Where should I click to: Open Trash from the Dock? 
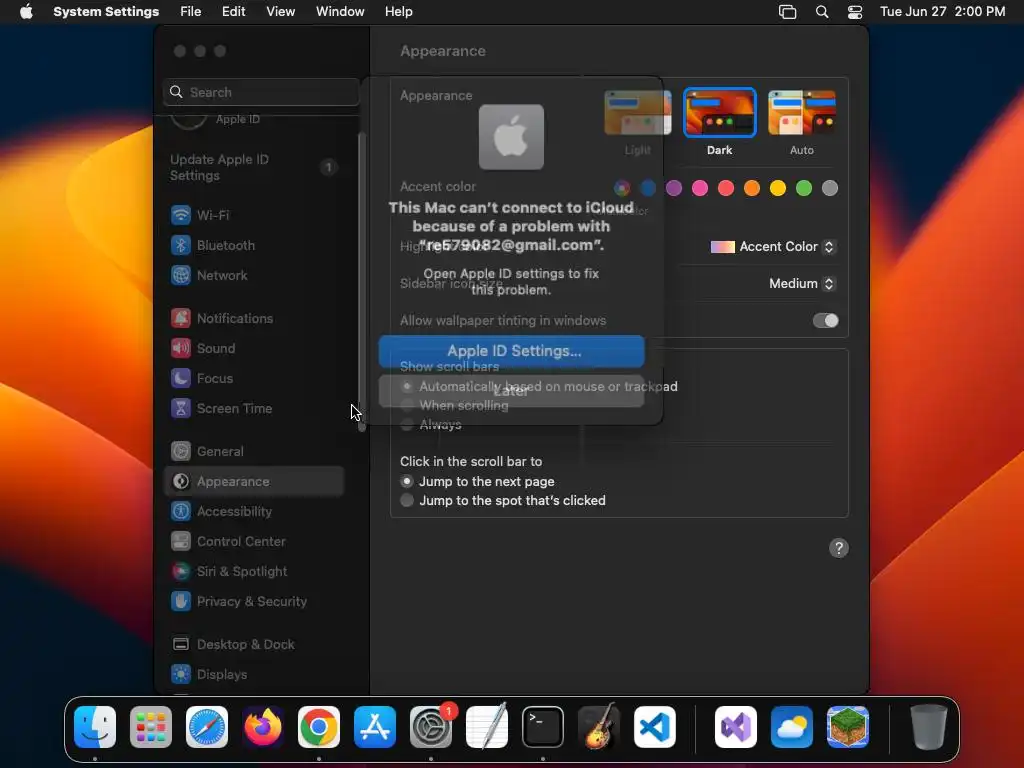pyautogui.click(x=928, y=727)
